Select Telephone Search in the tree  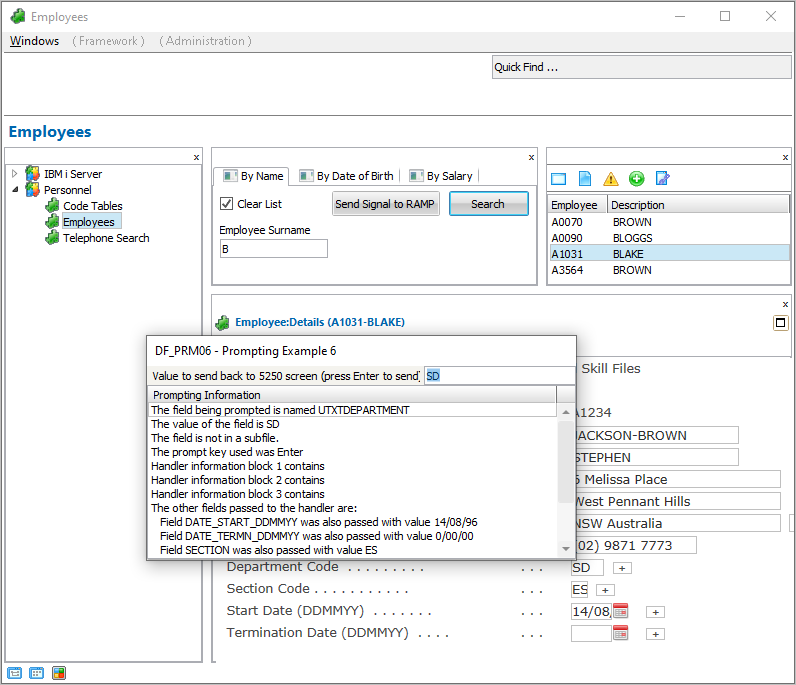[x=105, y=238]
